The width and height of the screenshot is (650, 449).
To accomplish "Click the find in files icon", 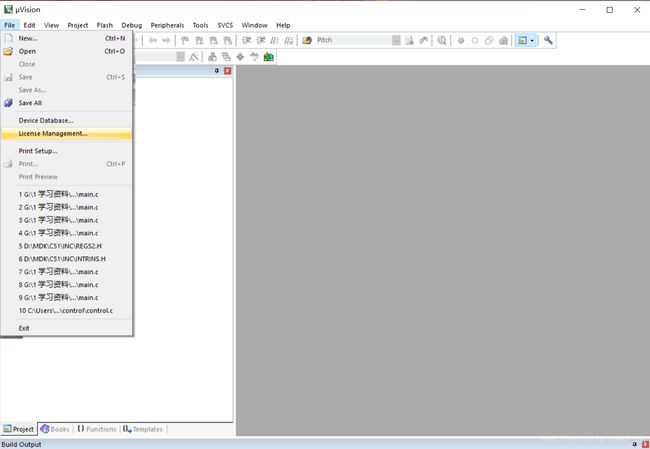I will click(307, 40).
